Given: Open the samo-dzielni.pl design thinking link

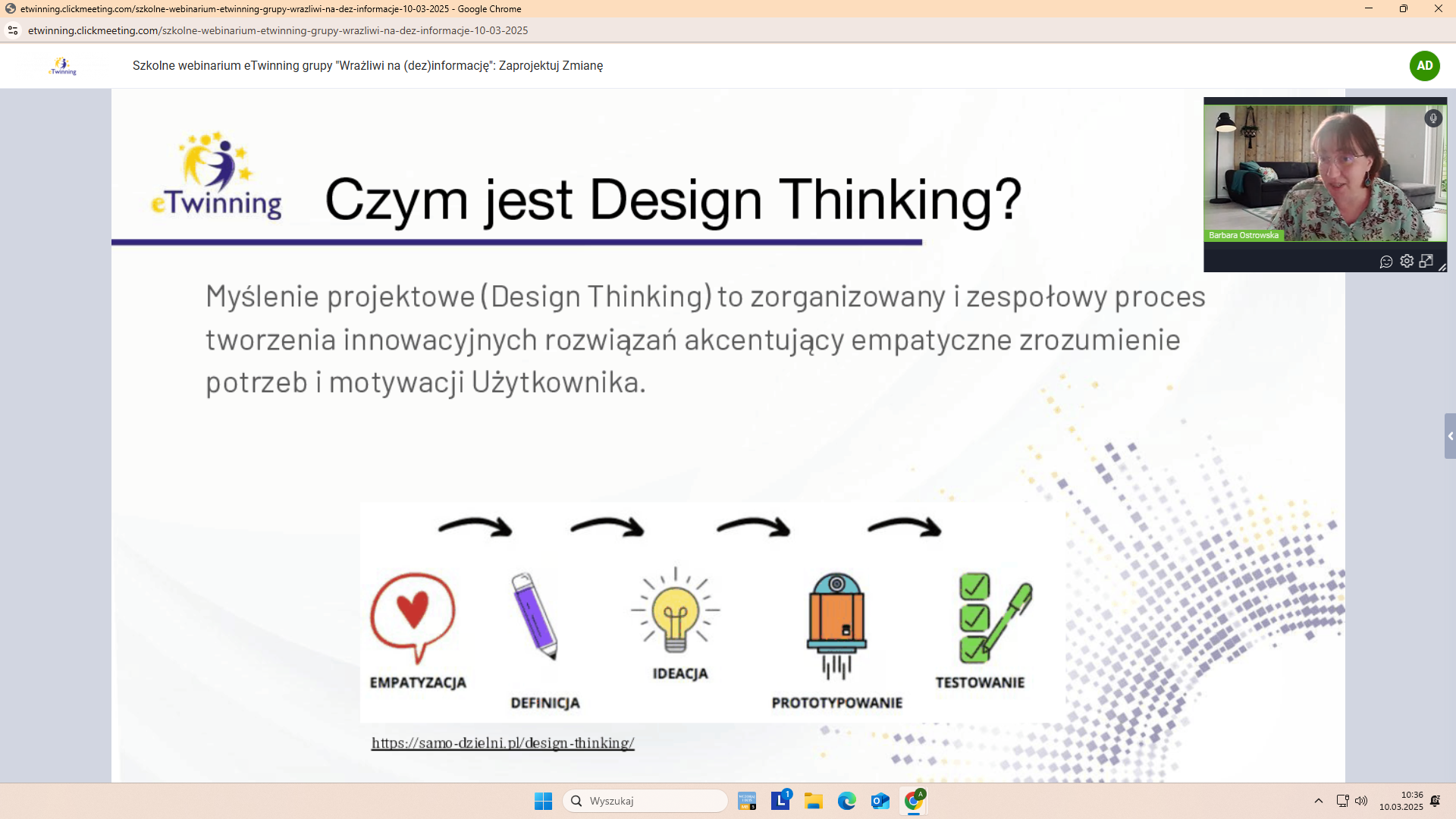Looking at the screenshot, I should (x=503, y=743).
